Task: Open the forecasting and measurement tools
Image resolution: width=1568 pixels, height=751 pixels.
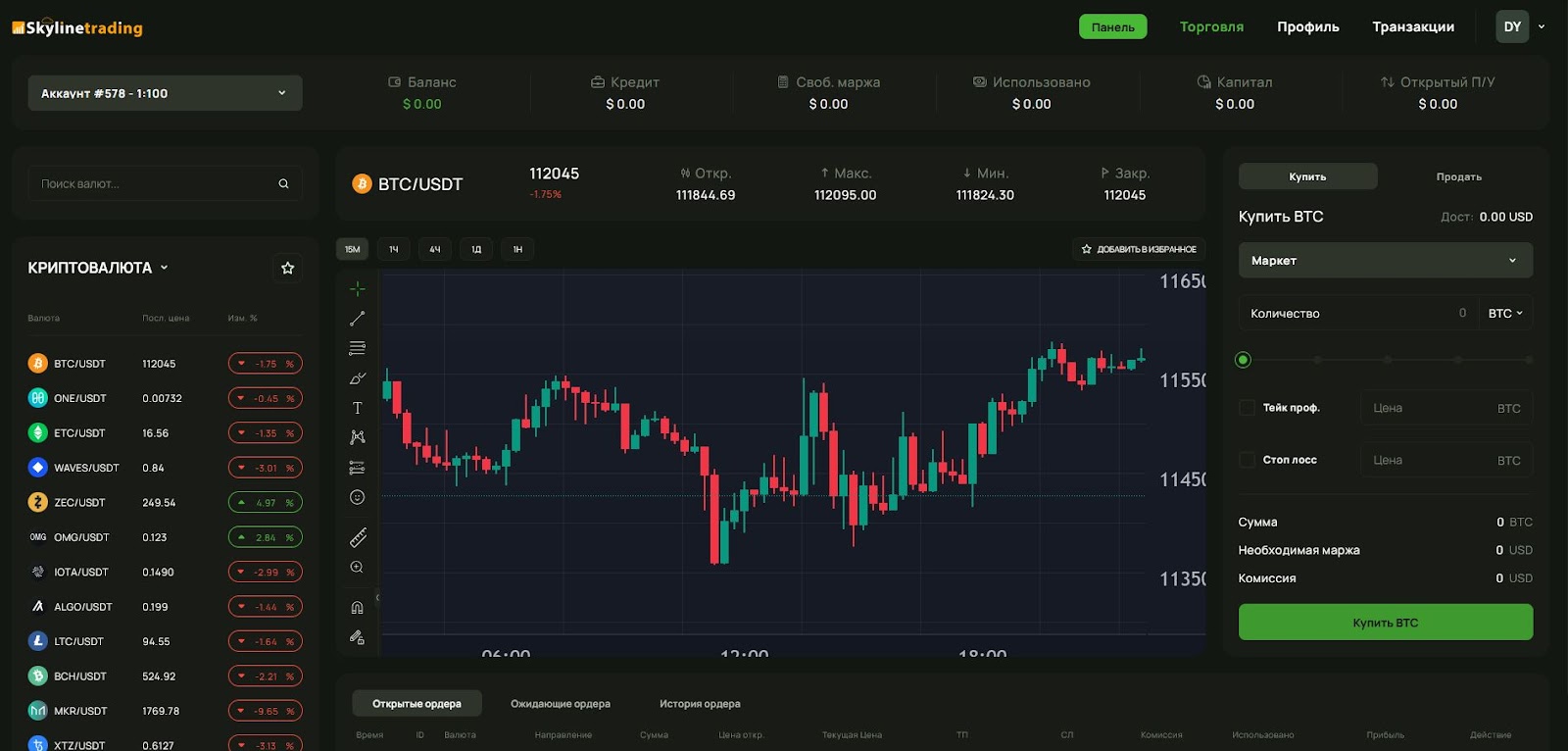Action: 357,468
